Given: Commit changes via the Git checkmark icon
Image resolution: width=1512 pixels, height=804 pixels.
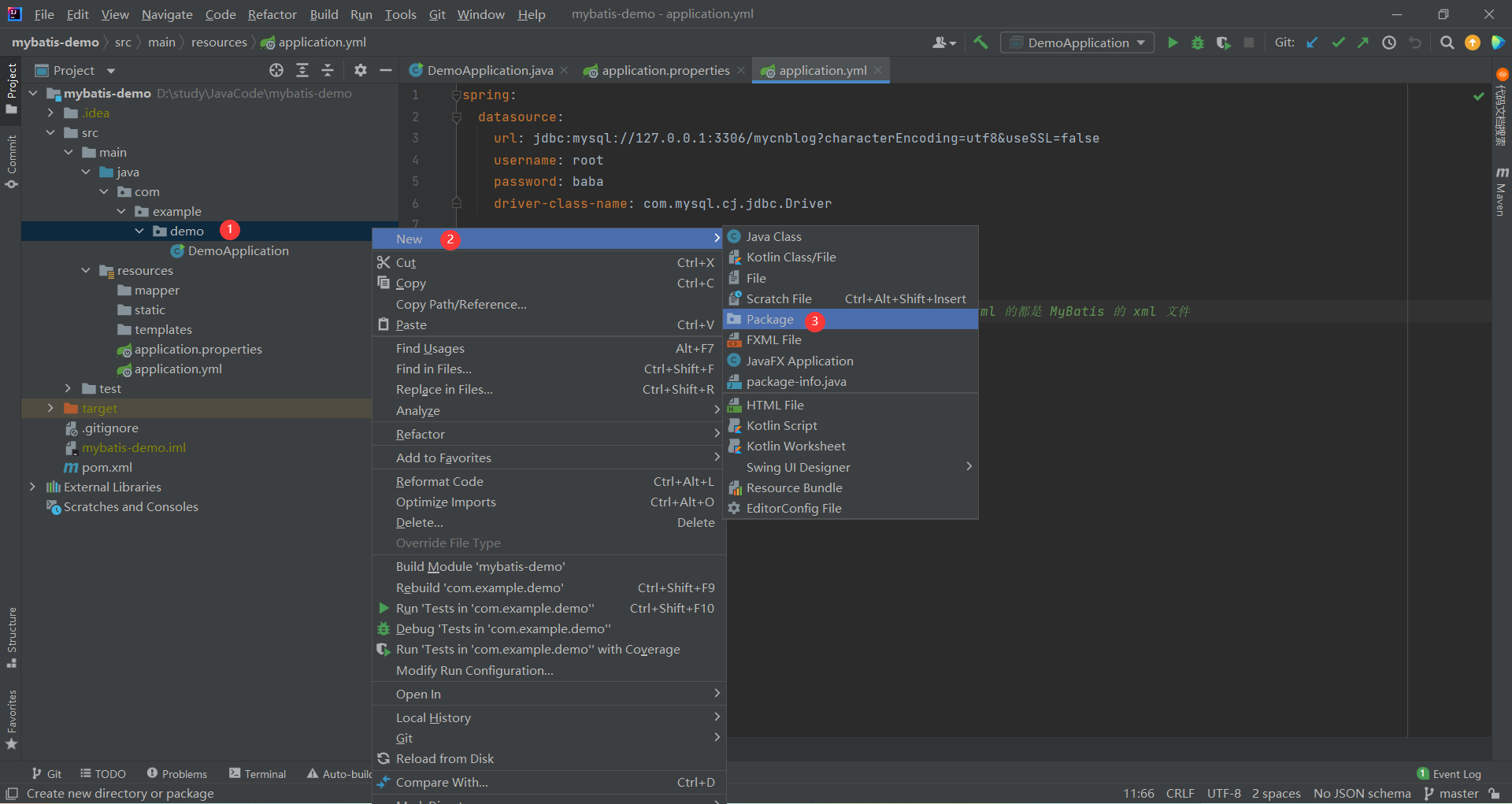Looking at the screenshot, I should [x=1338, y=43].
